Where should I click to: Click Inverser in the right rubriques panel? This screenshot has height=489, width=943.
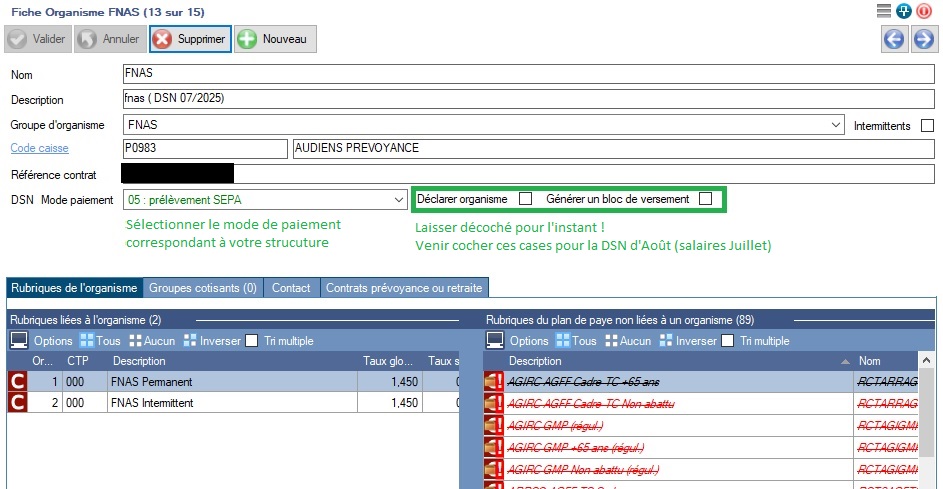(x=688, y=341)
